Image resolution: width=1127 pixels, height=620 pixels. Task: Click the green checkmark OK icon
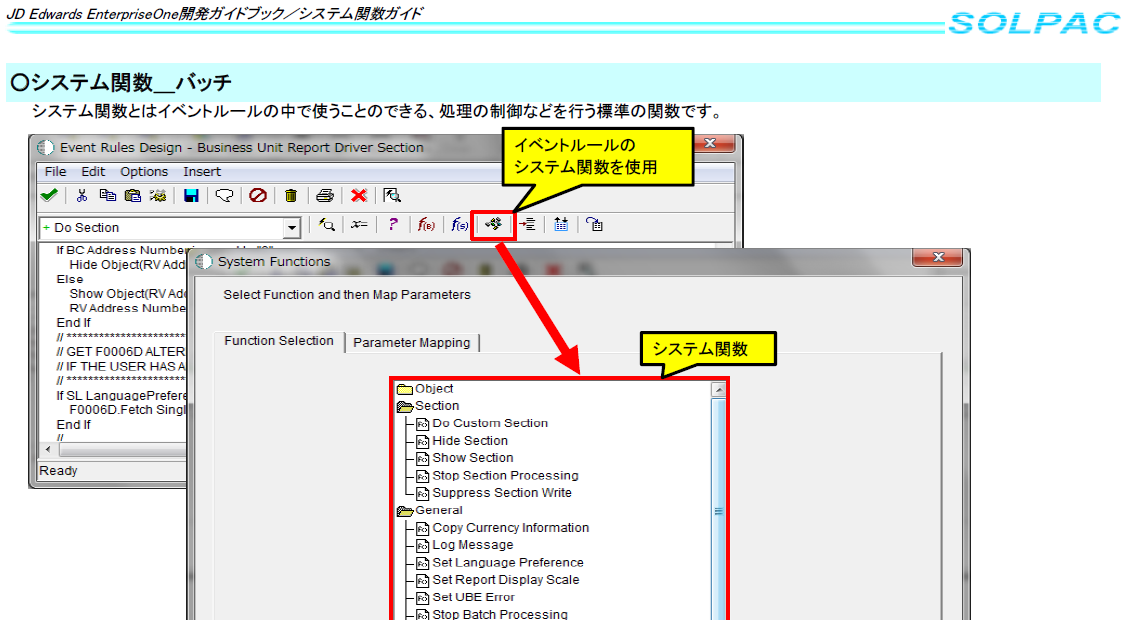click(50, 195)
